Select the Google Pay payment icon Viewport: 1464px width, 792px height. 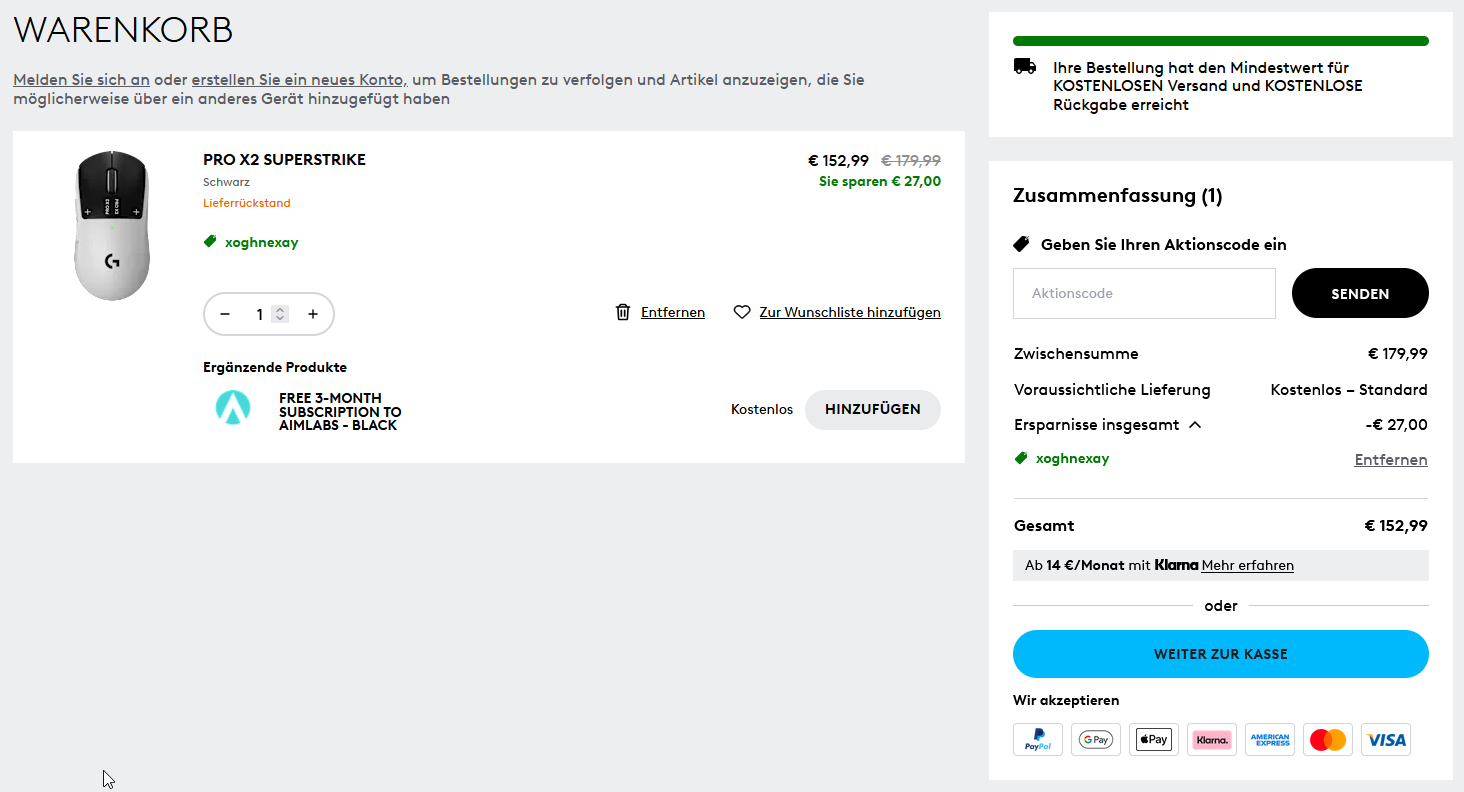point(1096,739)
